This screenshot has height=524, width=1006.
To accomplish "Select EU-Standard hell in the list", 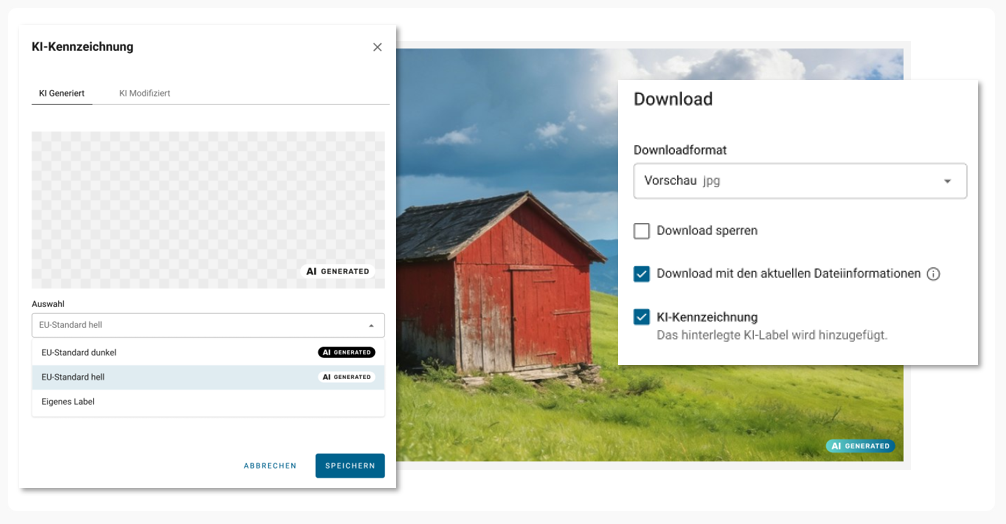I will point(208,377).
